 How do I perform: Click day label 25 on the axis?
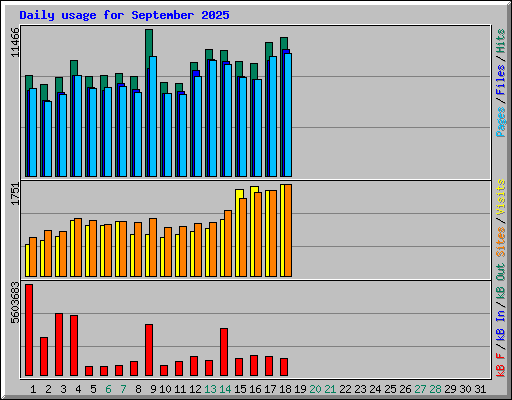(390, 389)
